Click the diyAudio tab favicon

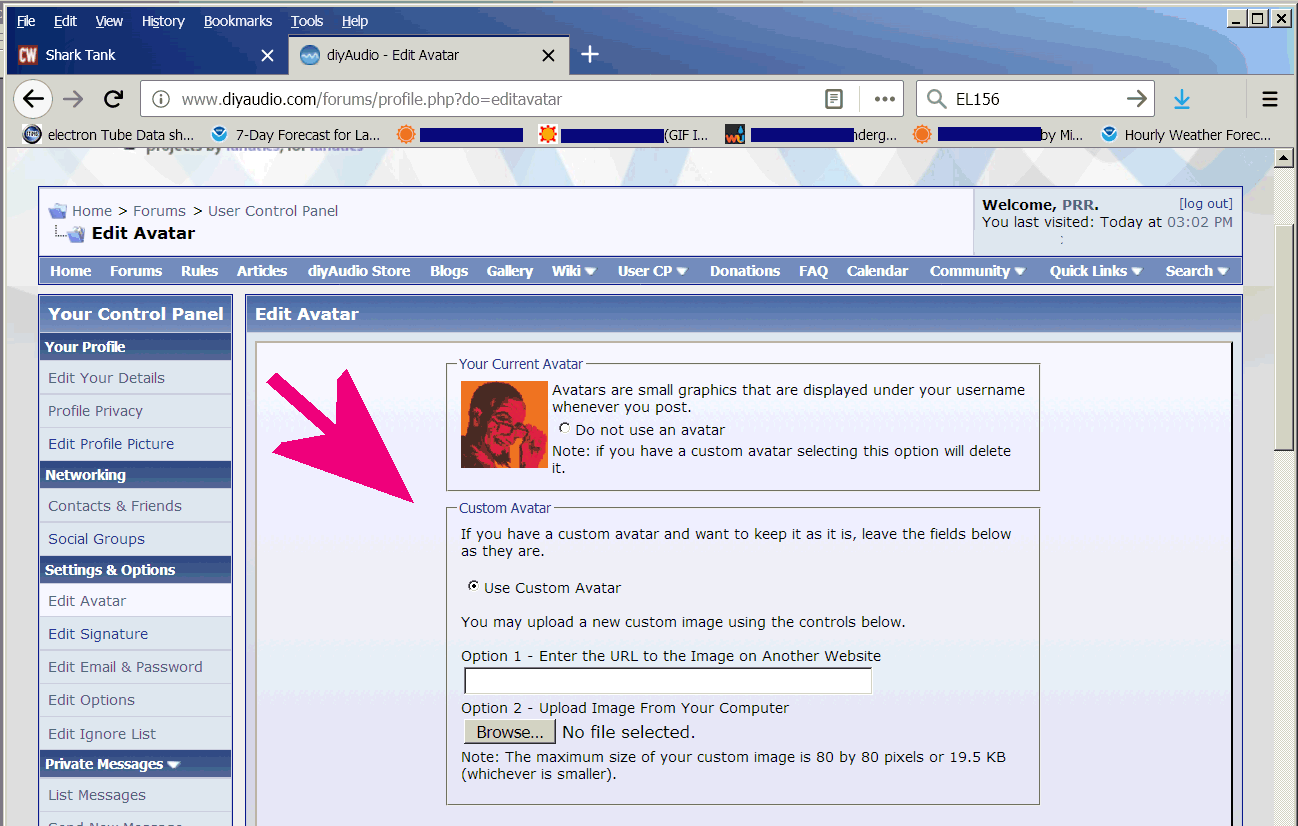310,55
